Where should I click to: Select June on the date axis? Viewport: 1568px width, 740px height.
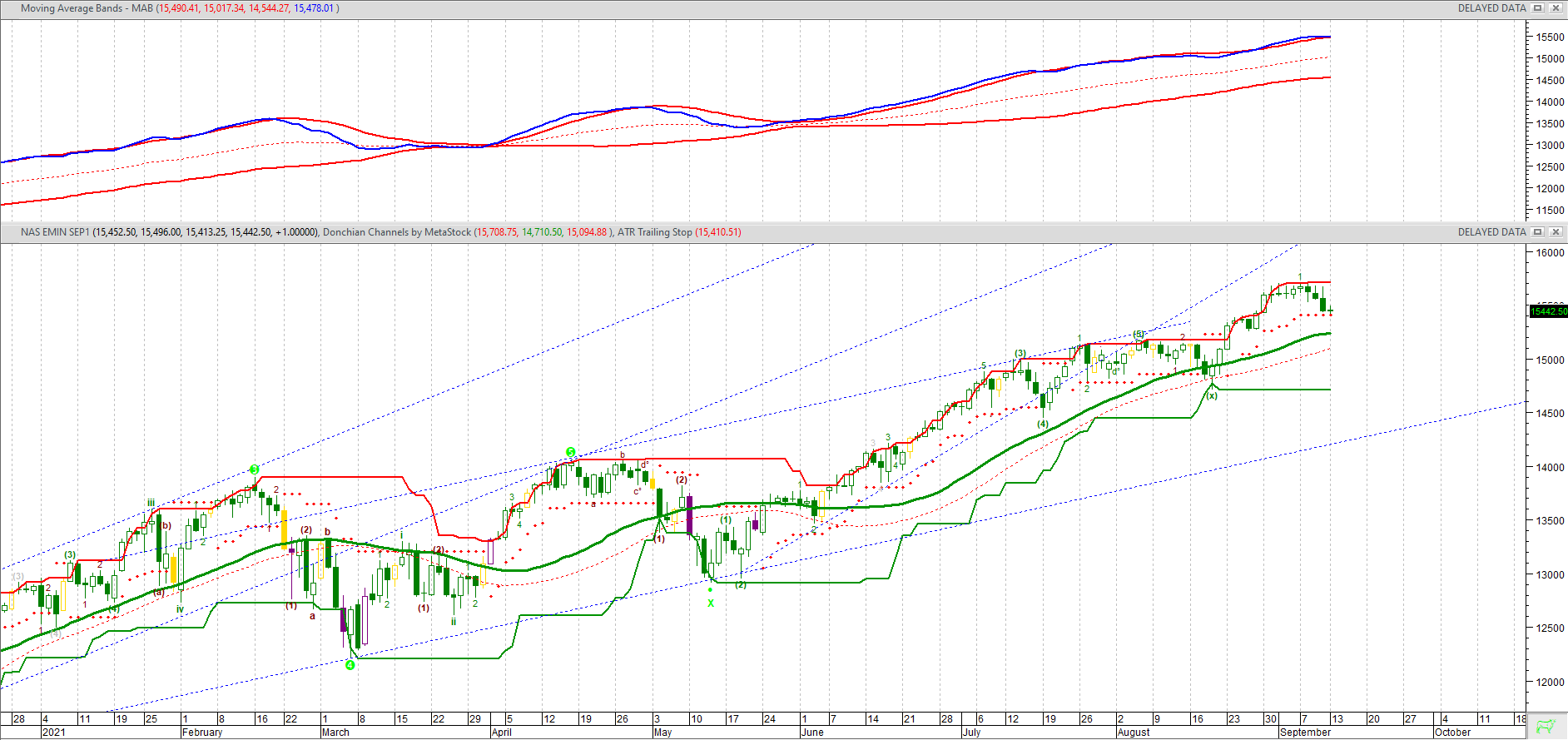pyautogui.click(x=812, y=733)
